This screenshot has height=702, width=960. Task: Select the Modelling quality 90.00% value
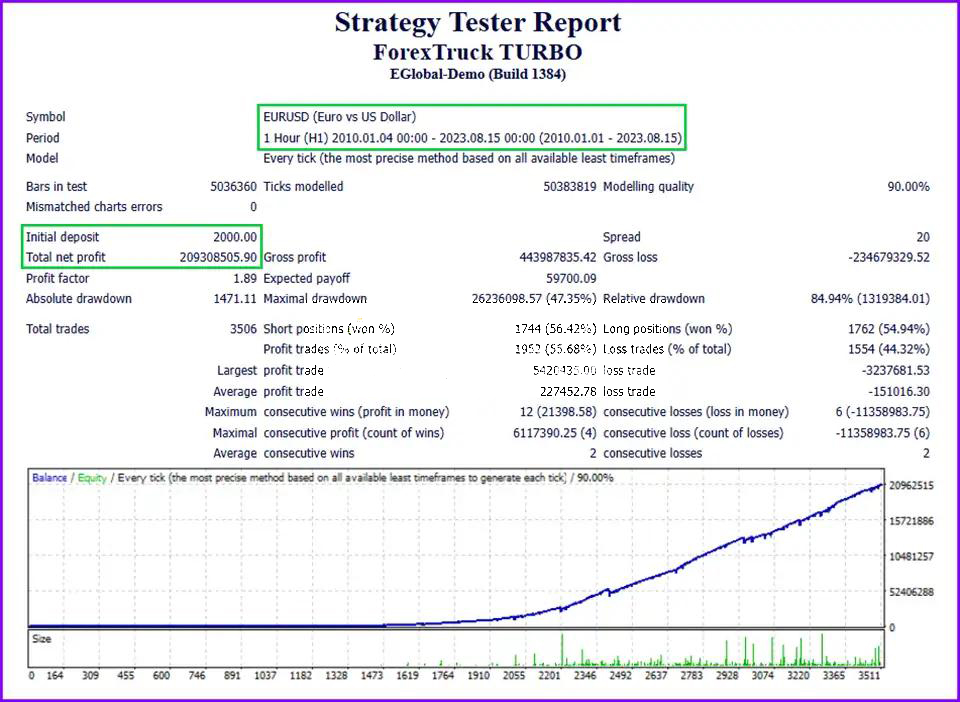click(x=908, y=187)
